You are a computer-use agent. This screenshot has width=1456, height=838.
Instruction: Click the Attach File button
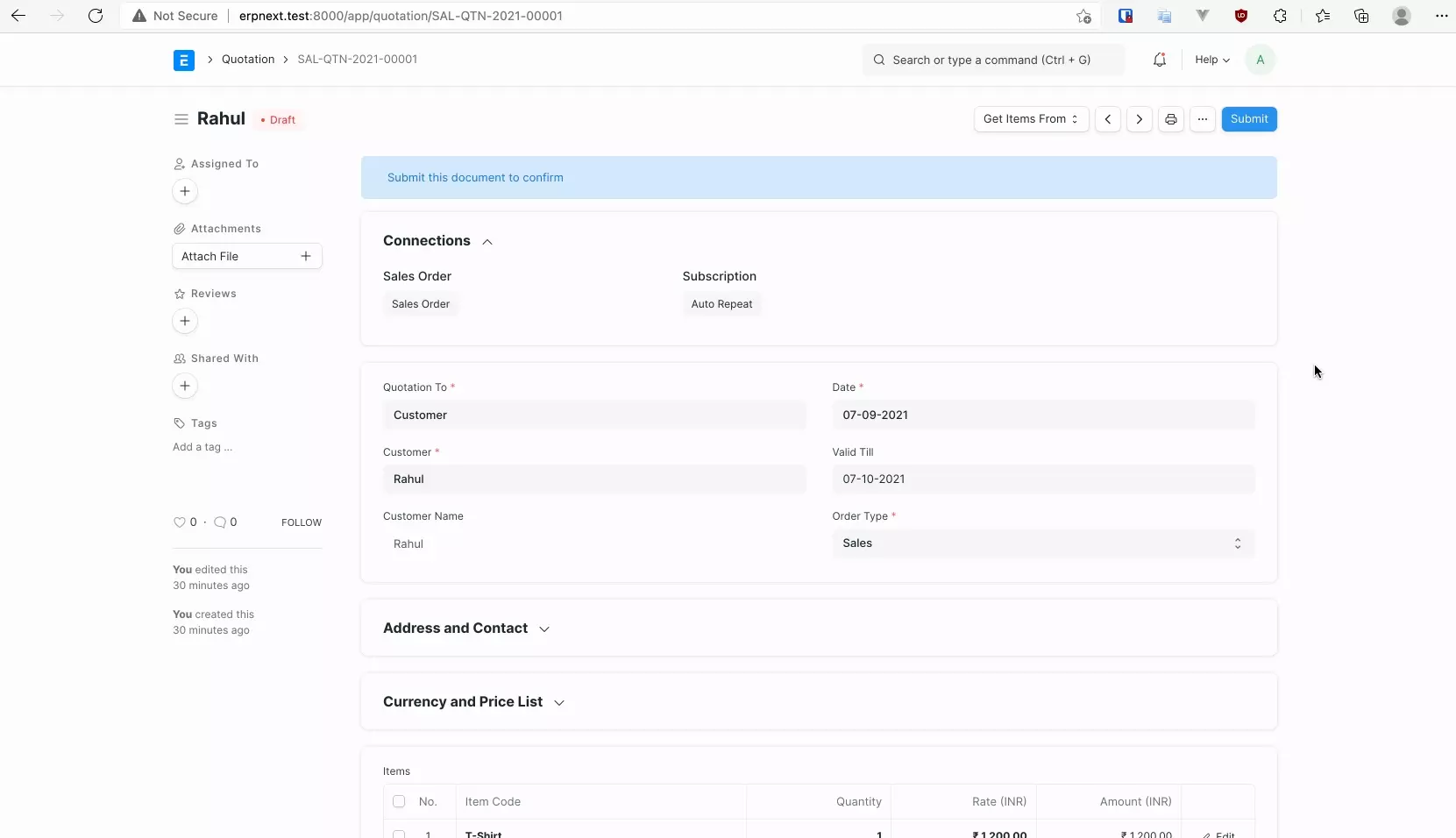point(246,256)
